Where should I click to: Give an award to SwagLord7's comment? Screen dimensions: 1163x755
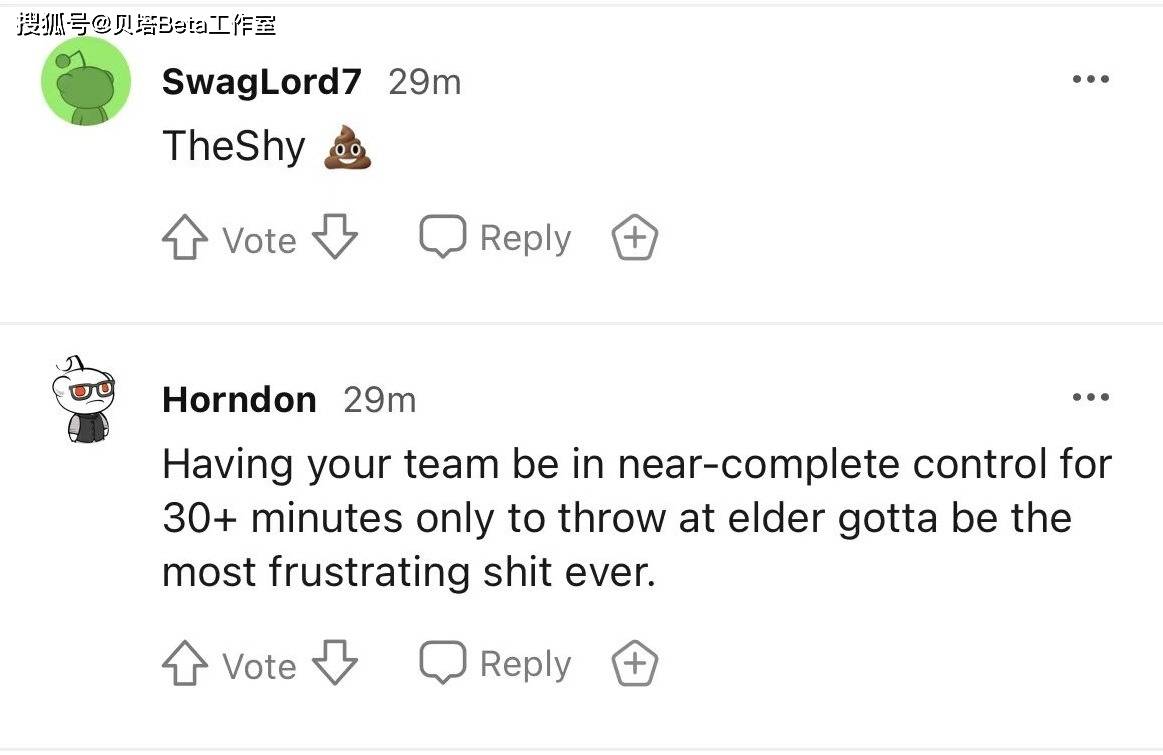point(635,237)
